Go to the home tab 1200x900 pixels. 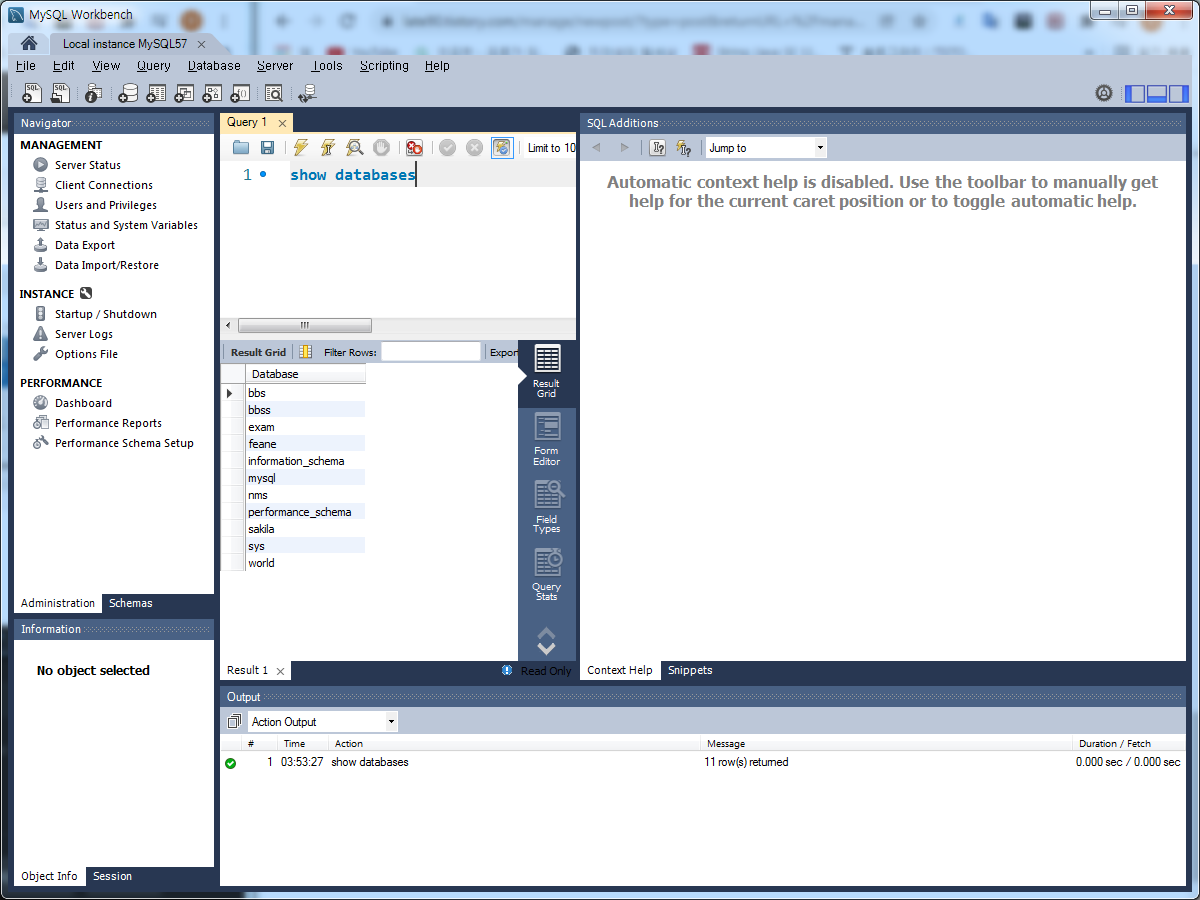[29, 43]
